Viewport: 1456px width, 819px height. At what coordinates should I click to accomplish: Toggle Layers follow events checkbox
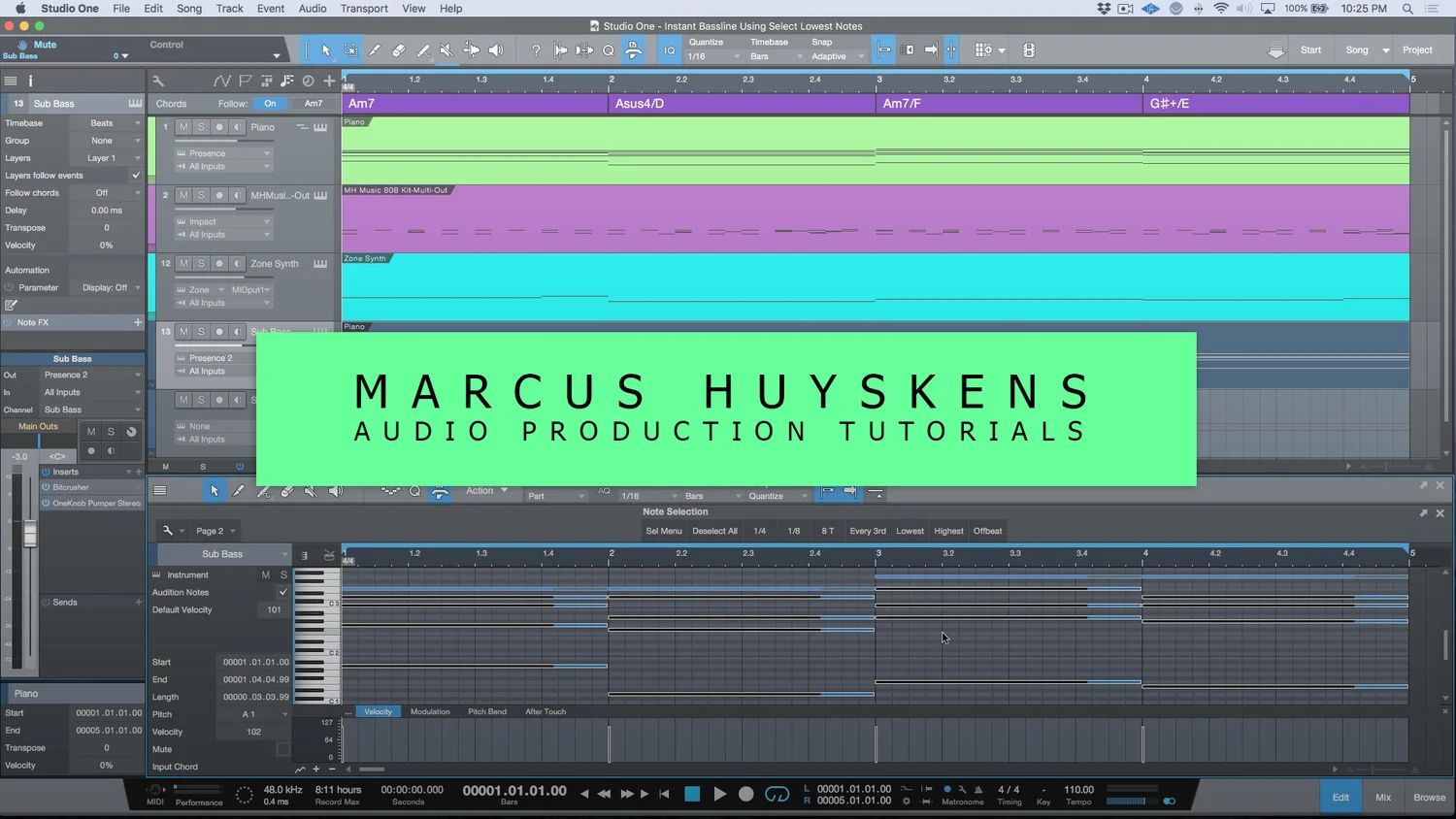[136, 176]
